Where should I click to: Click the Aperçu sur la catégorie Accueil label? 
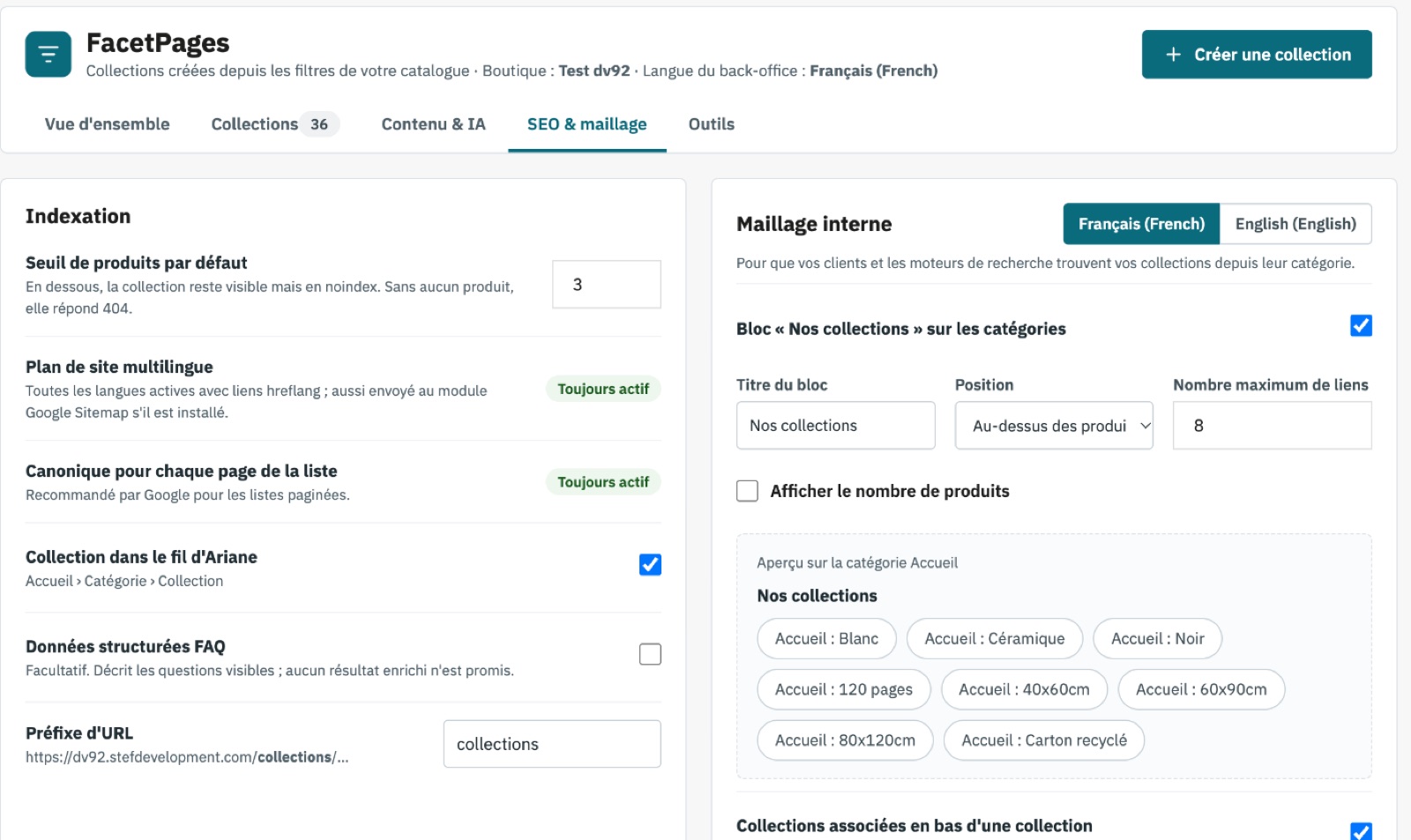[x=857, y=562]
